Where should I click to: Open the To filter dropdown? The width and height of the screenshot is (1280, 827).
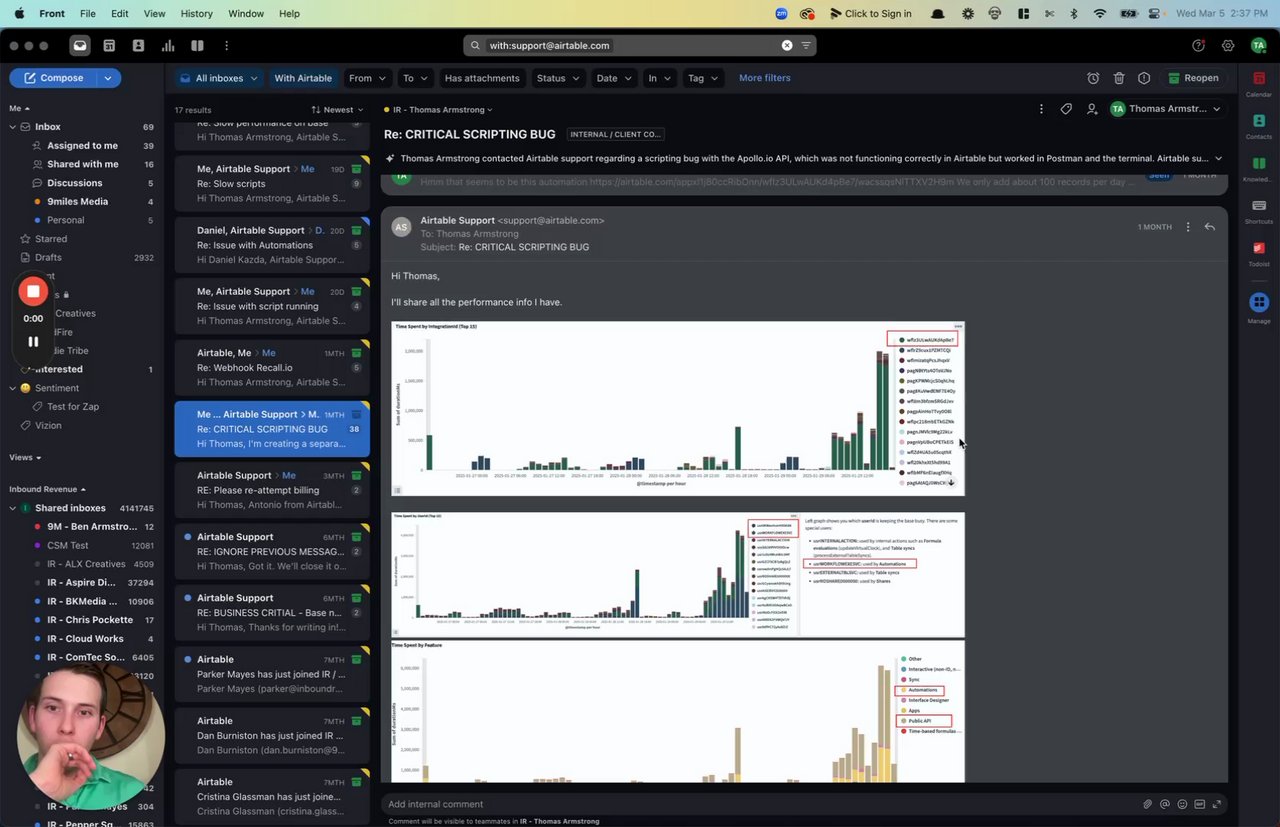pyautogui.click(x=415, y=78)
